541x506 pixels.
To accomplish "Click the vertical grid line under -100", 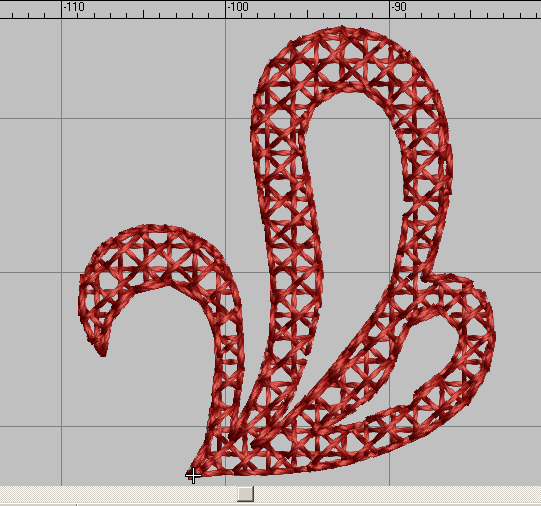I will pos(226,138).
